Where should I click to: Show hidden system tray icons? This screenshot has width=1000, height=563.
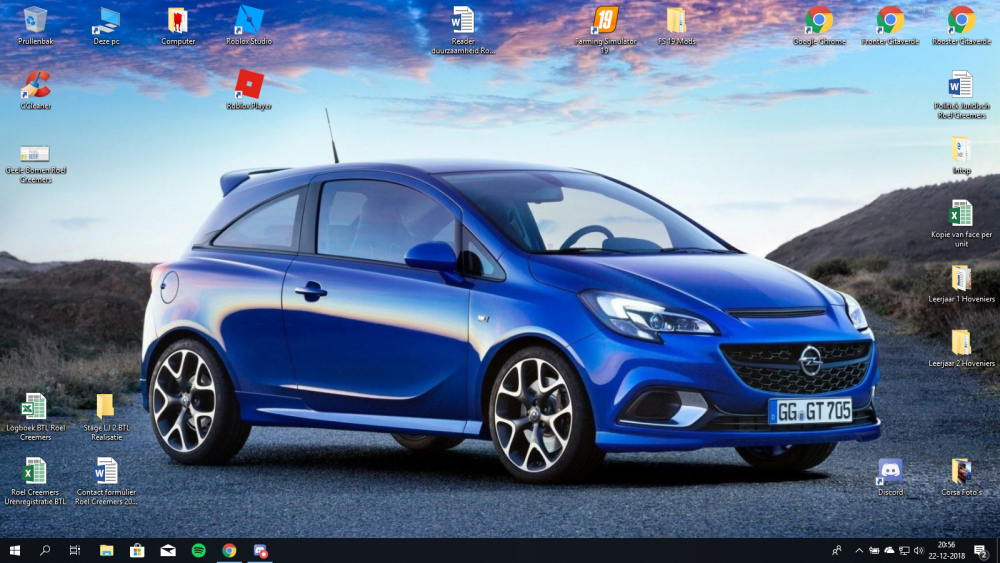pyautogui.click(x=859, y=550)
